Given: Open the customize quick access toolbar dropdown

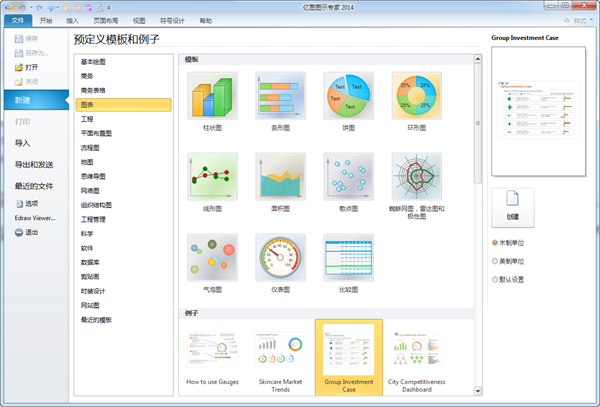Looking at the screenshot, I should [109, 8].
